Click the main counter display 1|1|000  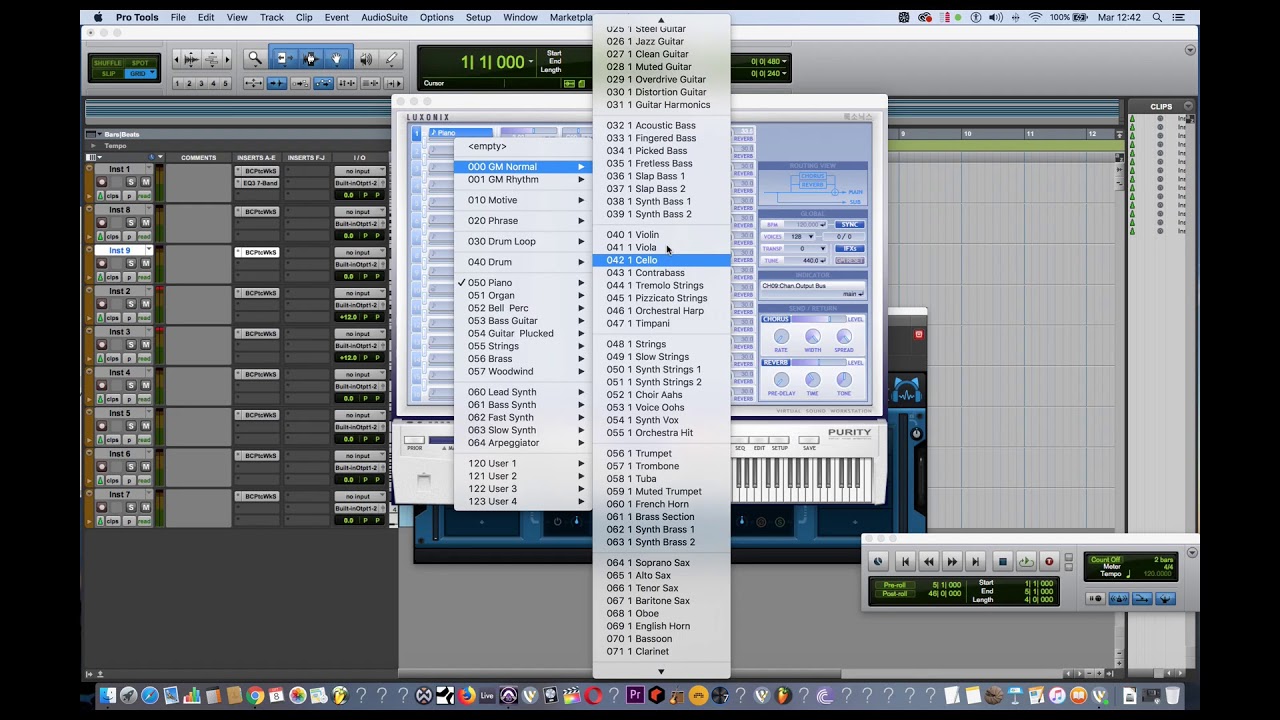(494, 62)
